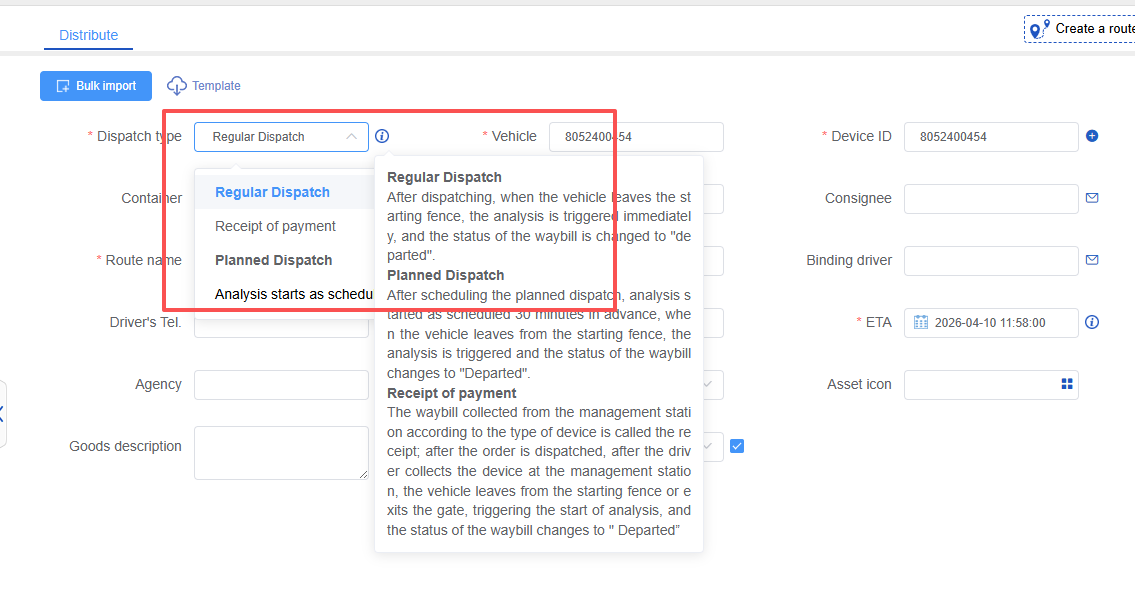Collapse the Dispatch type dropdown
Screen dimensions: 1135x595
pos(351,137)
